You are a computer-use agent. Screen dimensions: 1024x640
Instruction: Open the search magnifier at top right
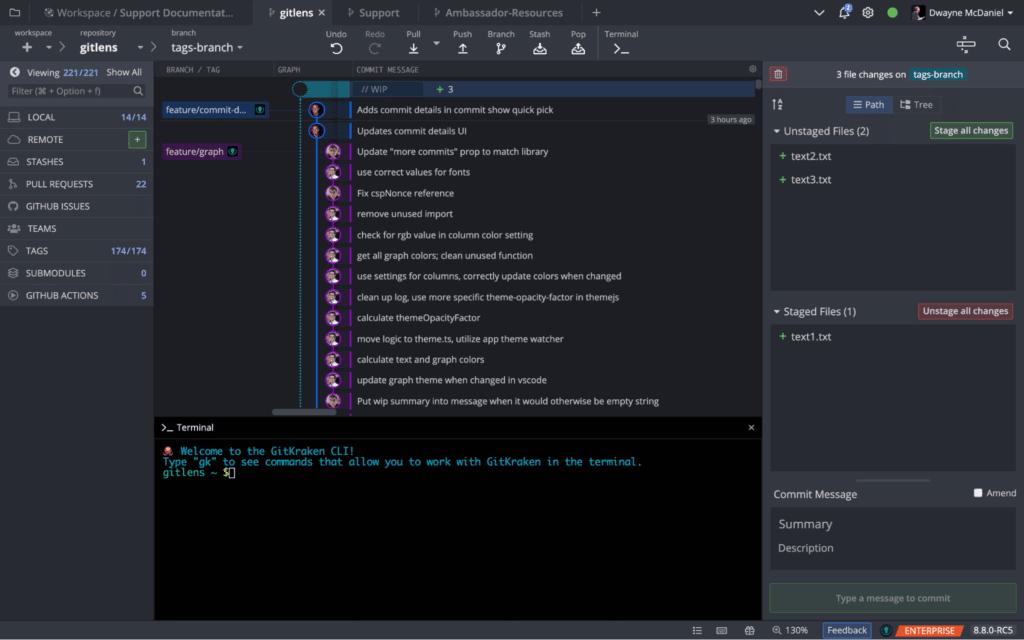pos(1004,44)
